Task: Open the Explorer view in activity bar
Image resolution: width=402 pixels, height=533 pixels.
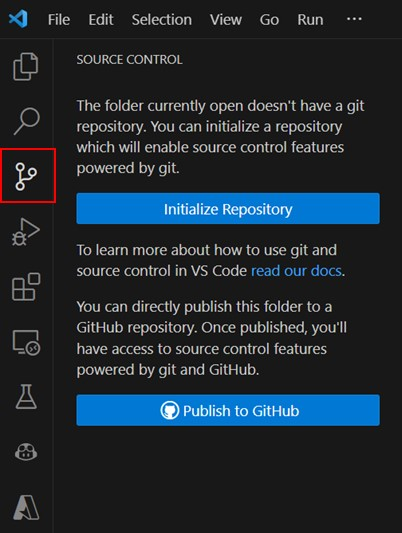Action: pos(26,66)
